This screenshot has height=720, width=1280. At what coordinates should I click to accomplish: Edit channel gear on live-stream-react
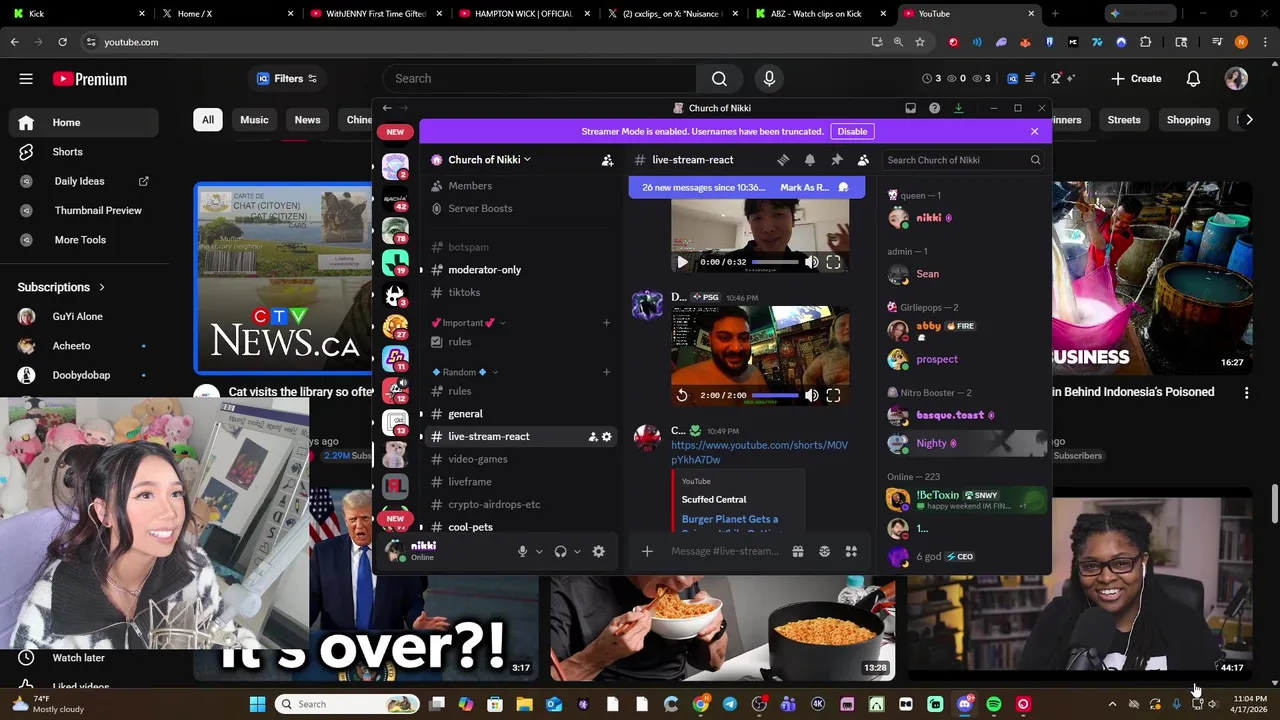point(606,437)
